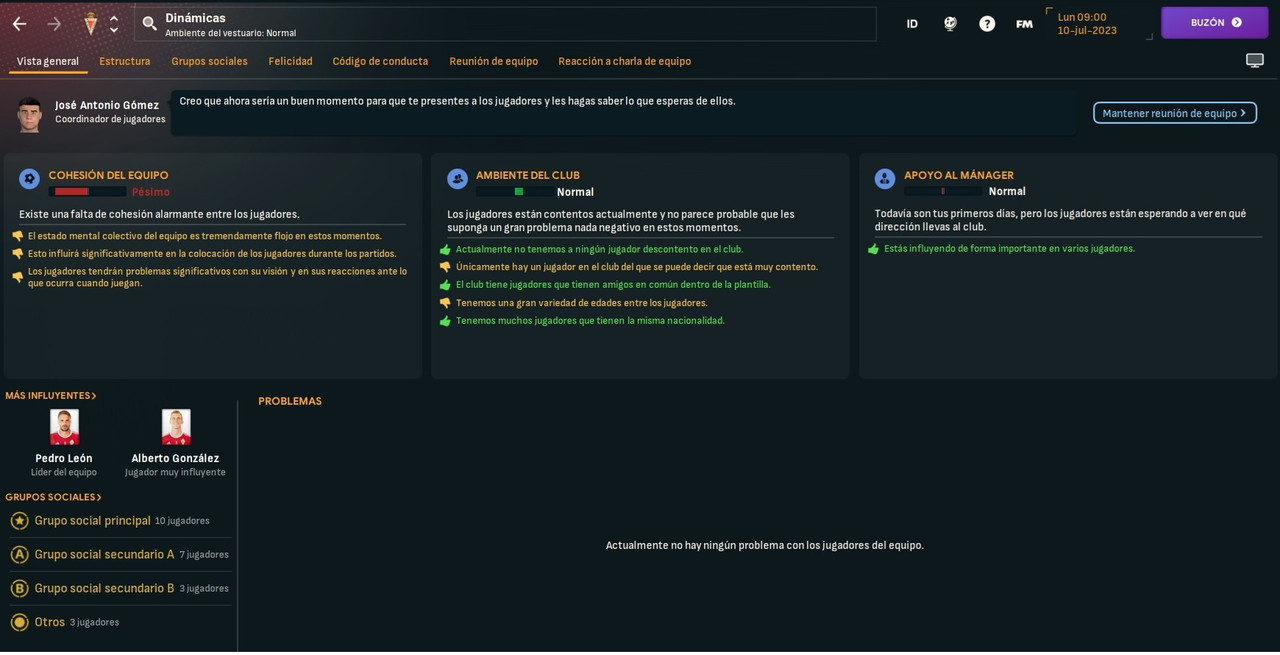
Task: Click the name Alberto González
Action: (175, 459)
